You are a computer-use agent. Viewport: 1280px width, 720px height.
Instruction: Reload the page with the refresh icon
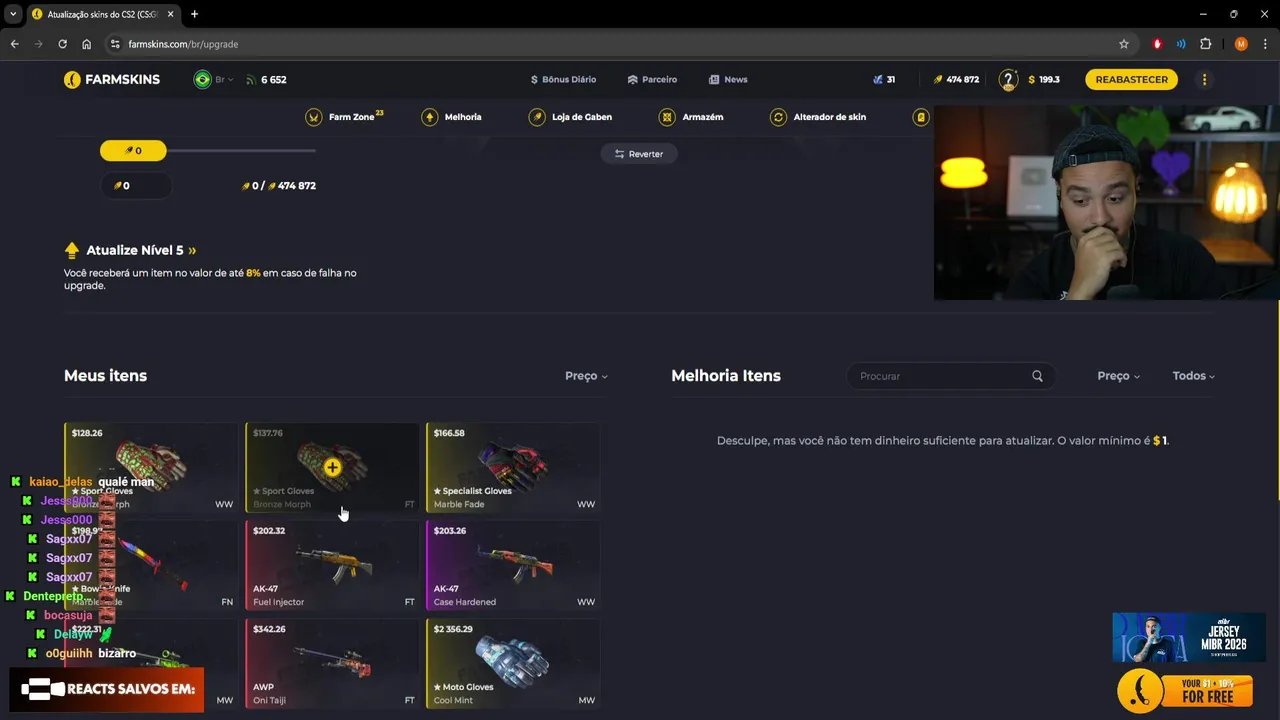tap(62, 44)
